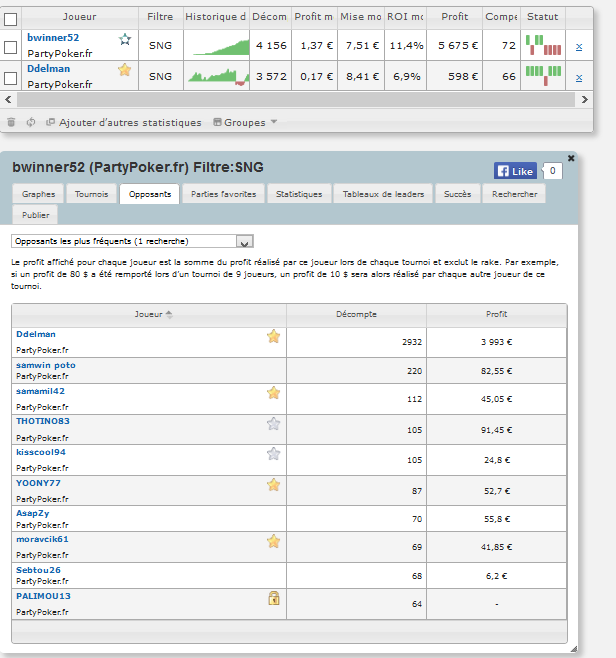The height and width of the screenshot is (658, 616).
Task: Toggle gold star on samamil42 row
Action: point(274,393)
